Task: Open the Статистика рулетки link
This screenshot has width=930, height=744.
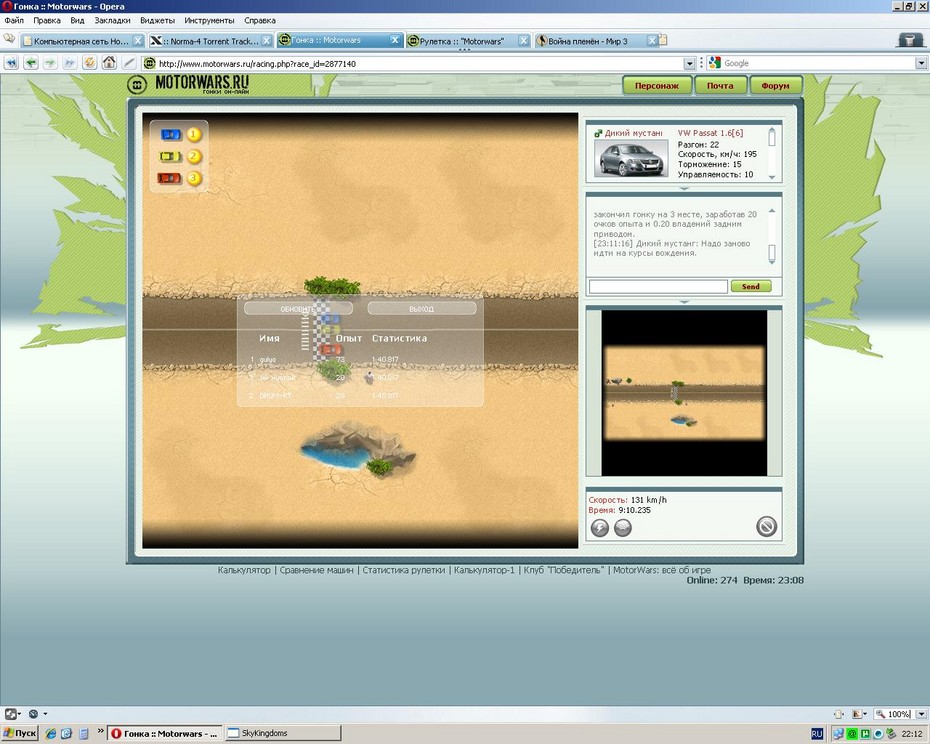Action: pyautogui.click(x=403, y=570)
